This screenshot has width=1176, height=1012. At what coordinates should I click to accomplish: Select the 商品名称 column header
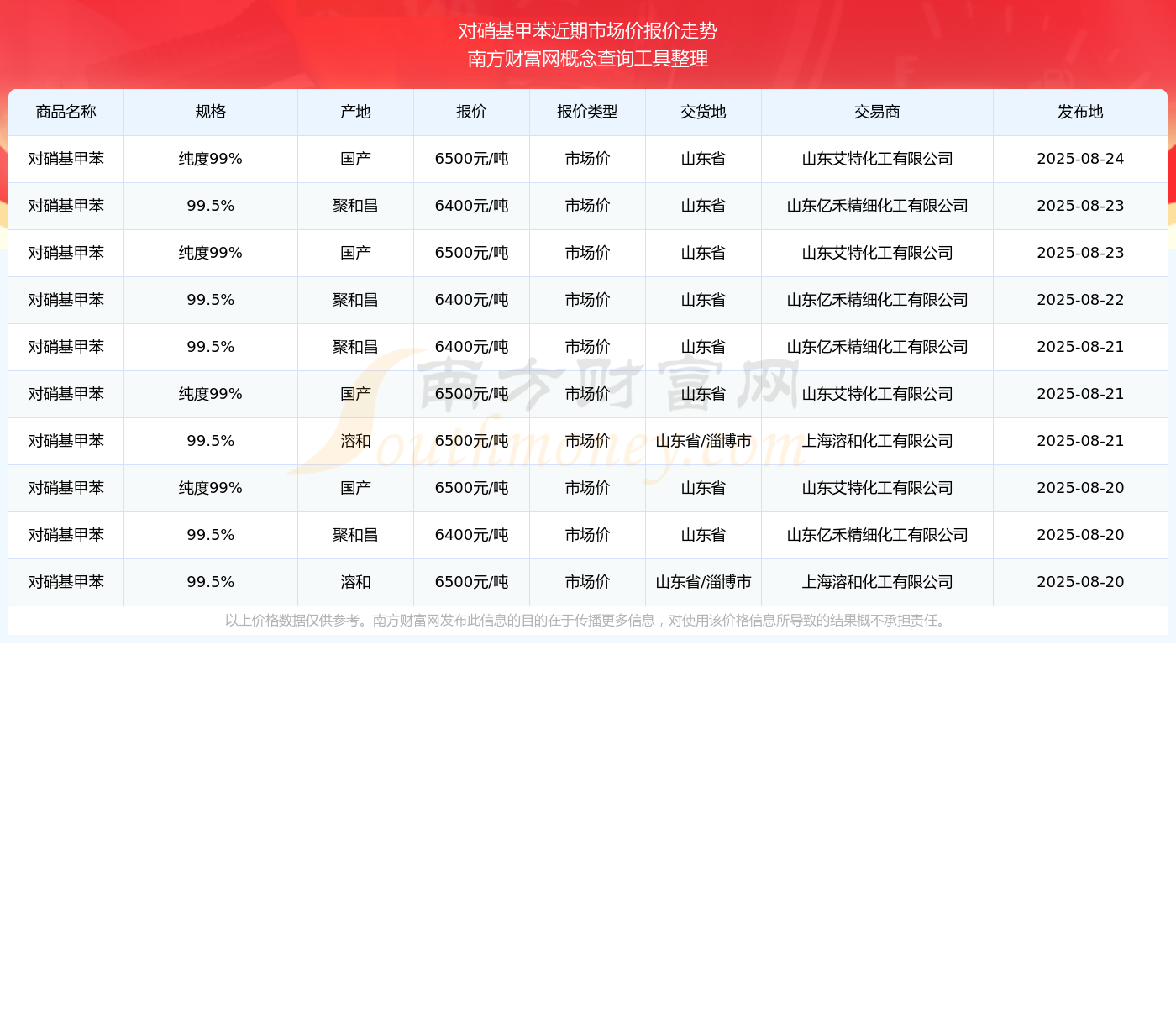66,112
